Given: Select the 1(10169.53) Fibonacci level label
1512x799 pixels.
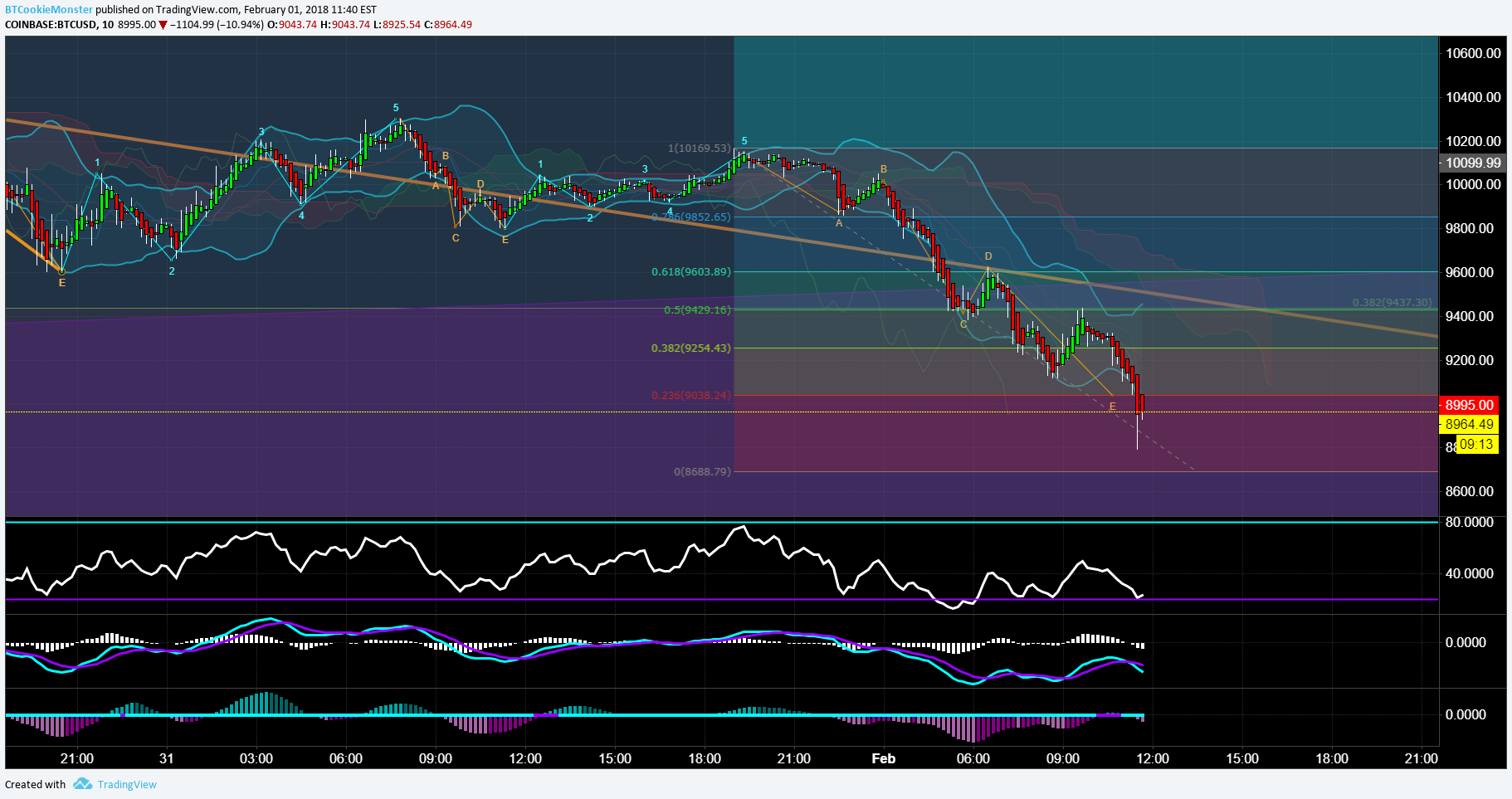Looking at the screenshot, I should point(700,149).
